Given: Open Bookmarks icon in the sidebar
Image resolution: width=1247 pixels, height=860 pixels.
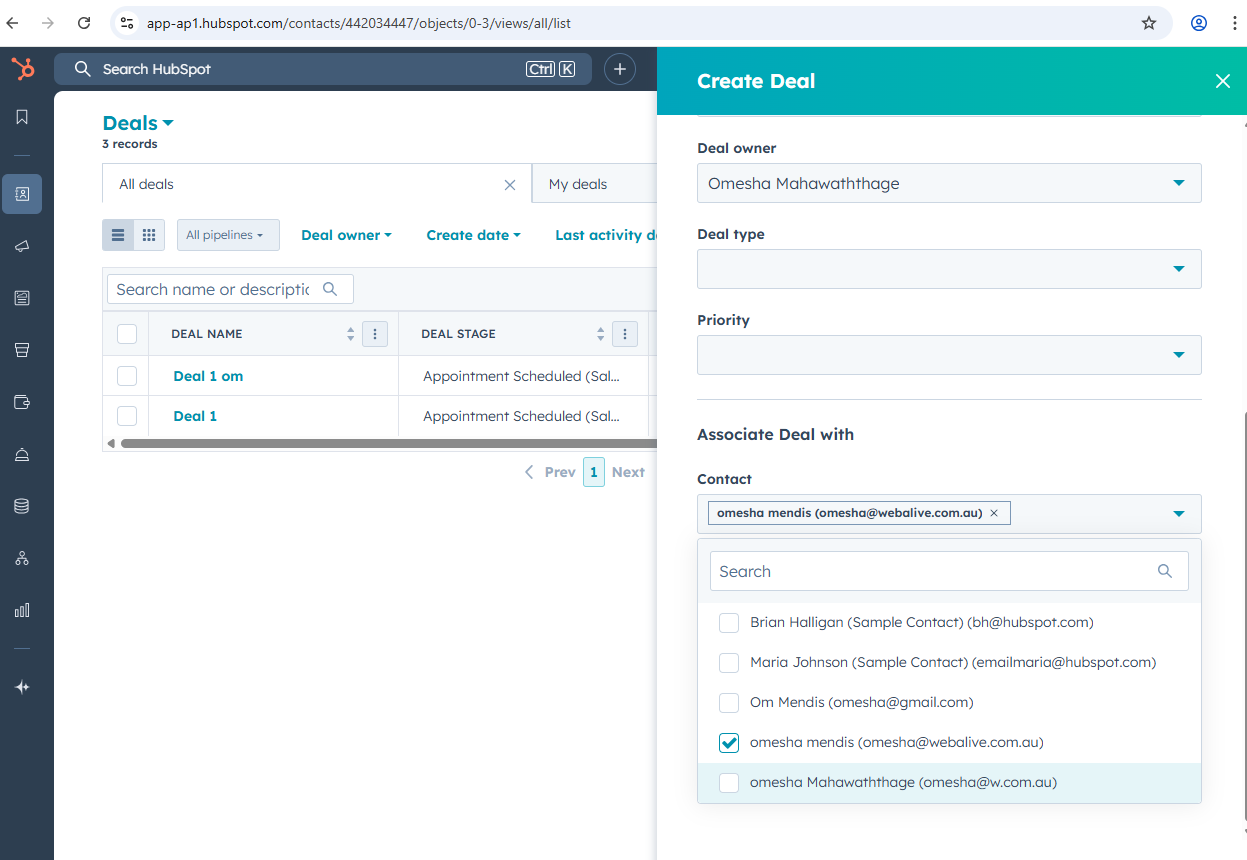Looking at the screenshot, I should click(22, 117).
